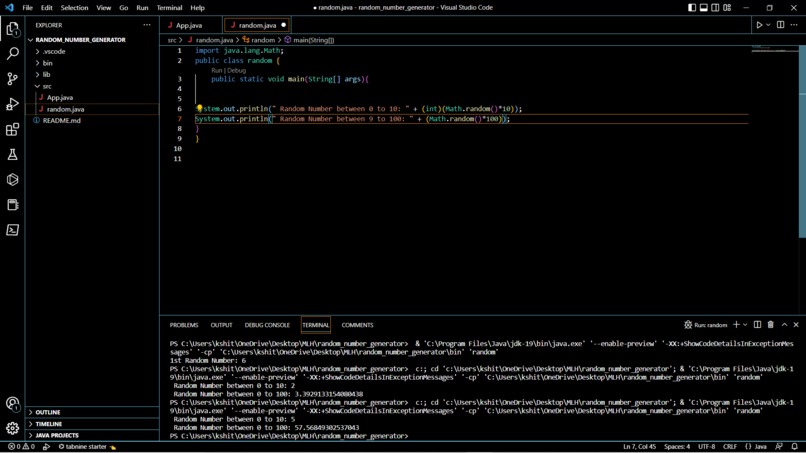This screenshot has width=806, height=453.
Task: Click the Run Java play button
Action: [759, 25]
